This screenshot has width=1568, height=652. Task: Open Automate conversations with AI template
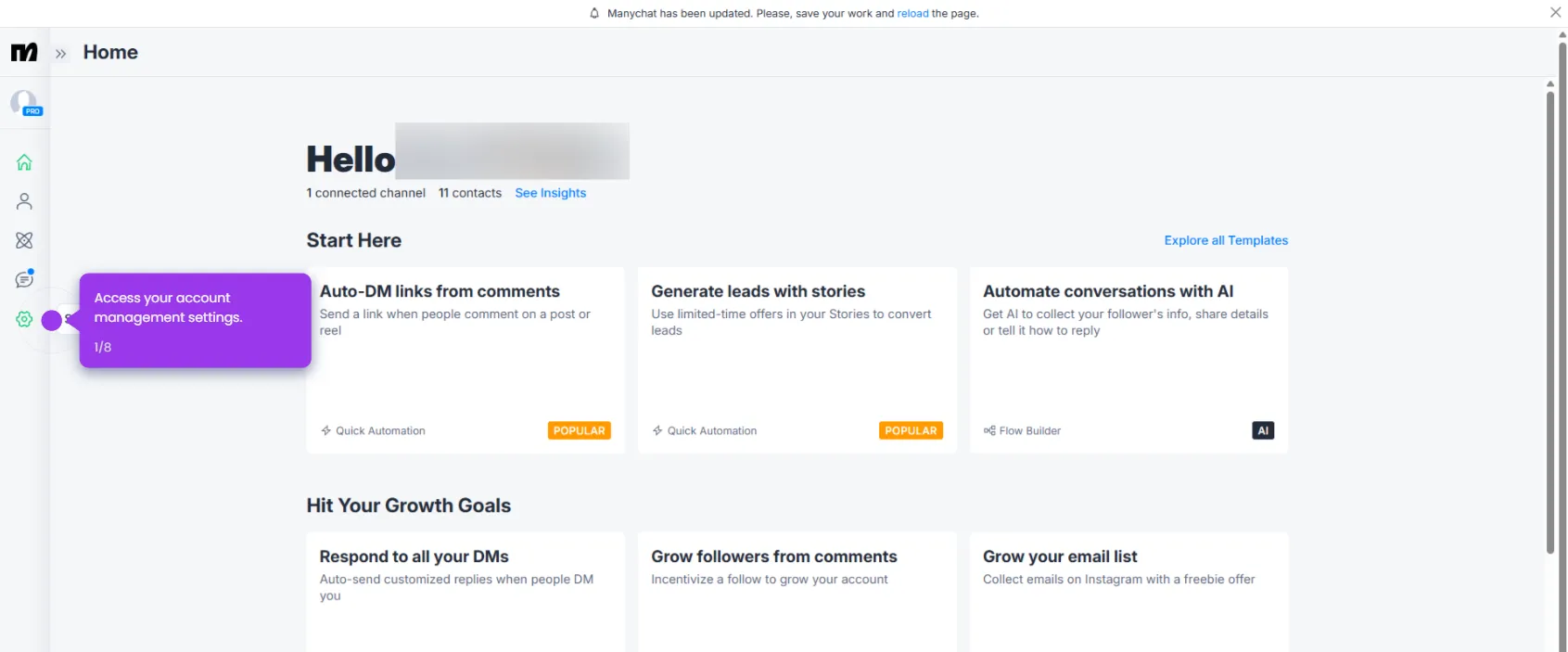pyautogui.click(x=1128, y=360)
